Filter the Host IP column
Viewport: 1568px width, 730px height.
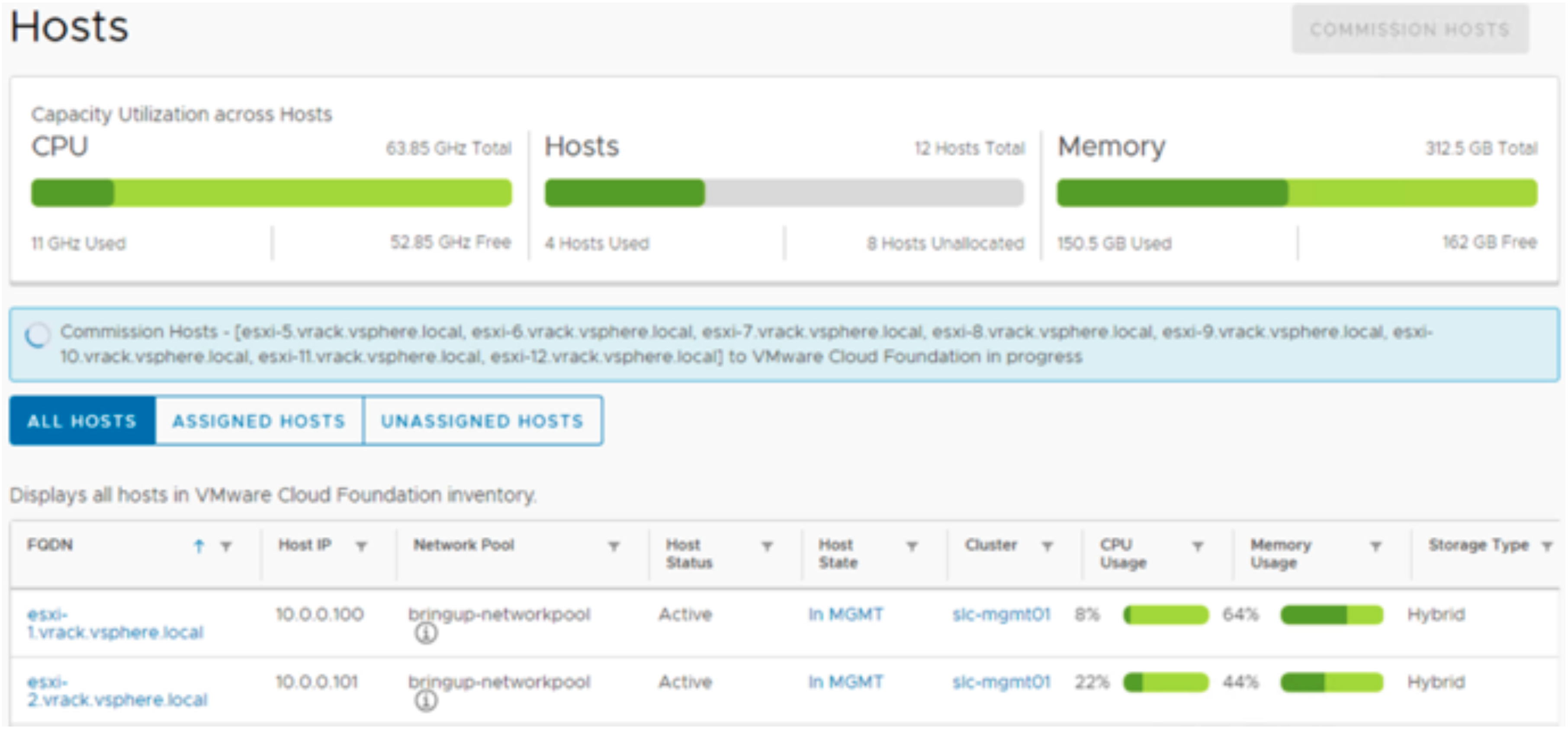coord(362,546)
